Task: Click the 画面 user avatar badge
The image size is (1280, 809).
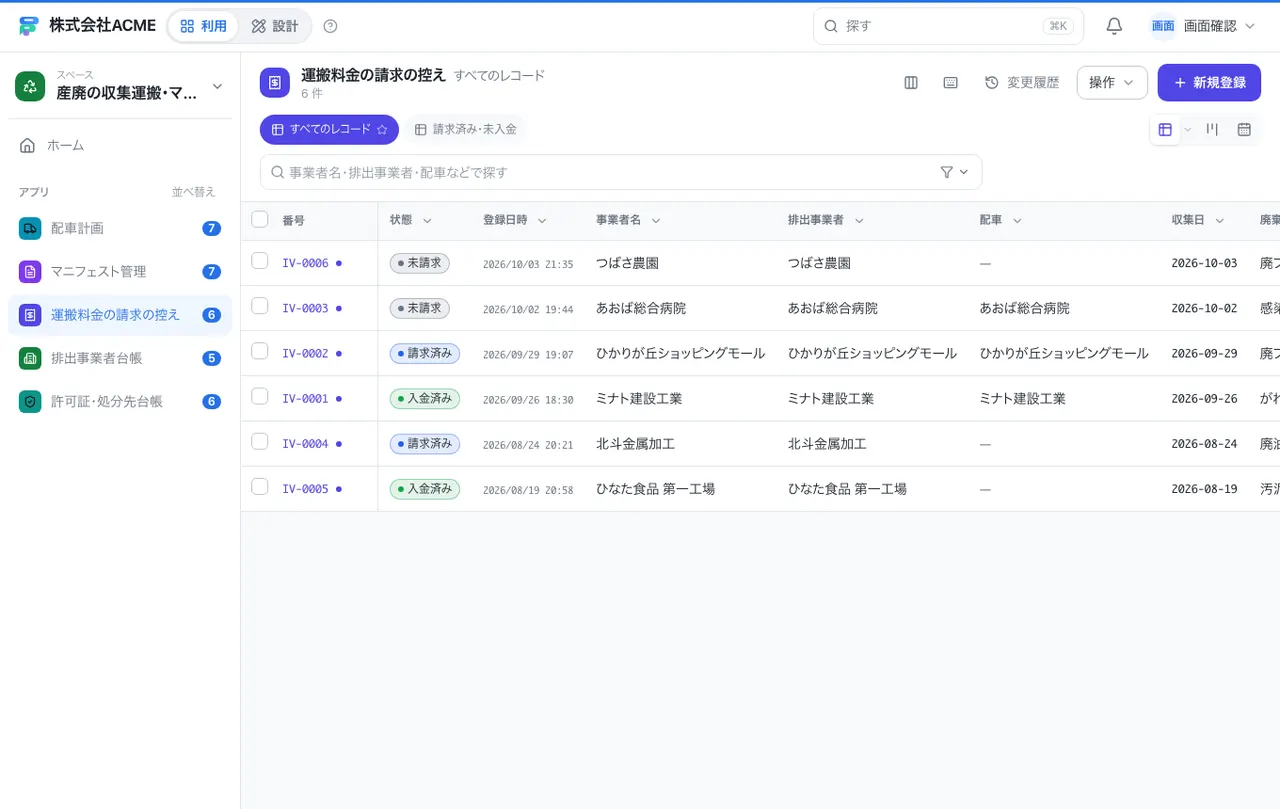Action: 1163,26
